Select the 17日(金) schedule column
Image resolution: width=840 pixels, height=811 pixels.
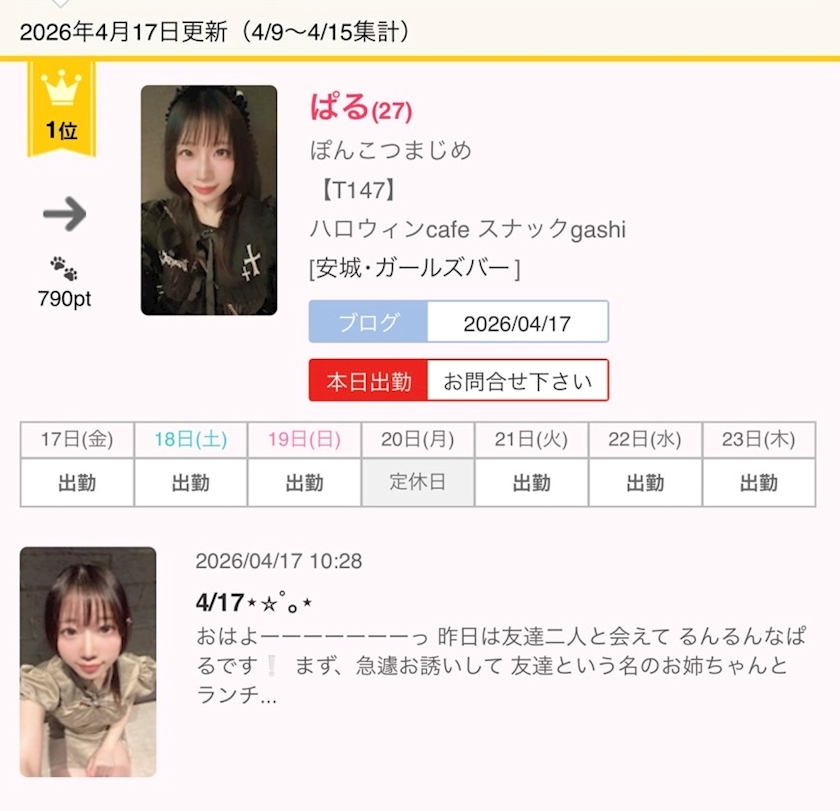coord(77,464)
